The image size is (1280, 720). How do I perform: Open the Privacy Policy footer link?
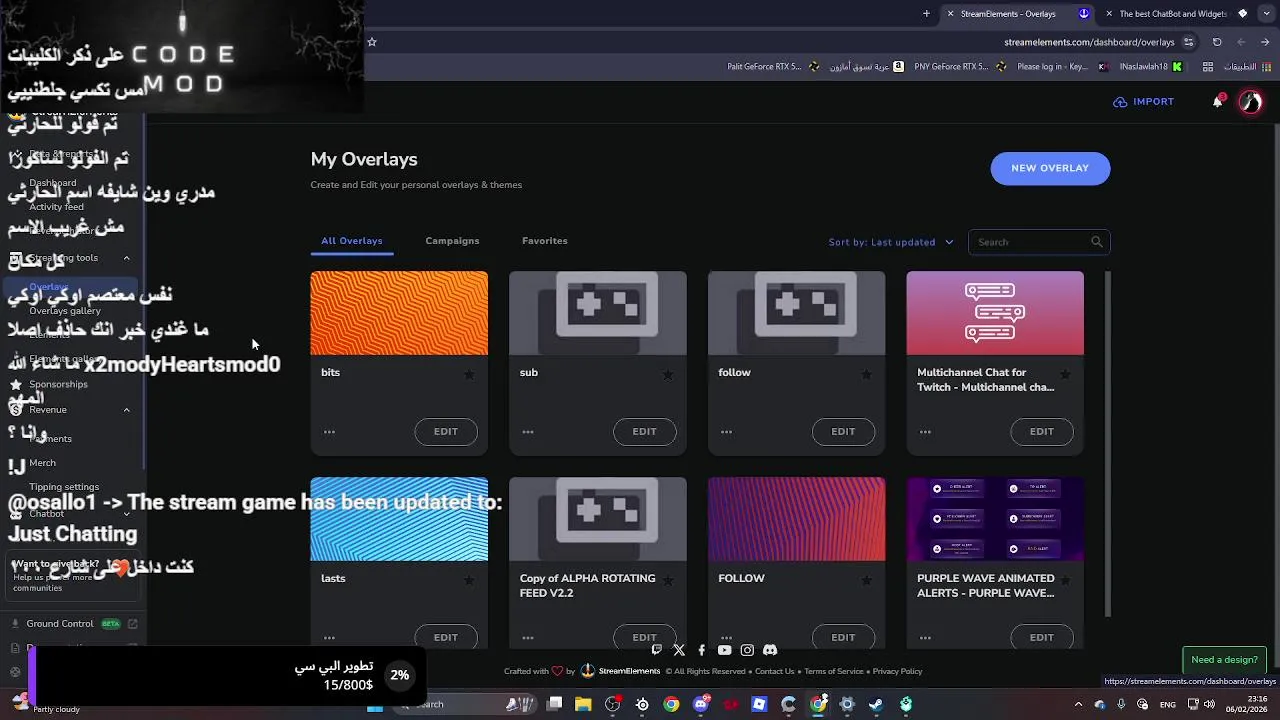coord(898,672)
